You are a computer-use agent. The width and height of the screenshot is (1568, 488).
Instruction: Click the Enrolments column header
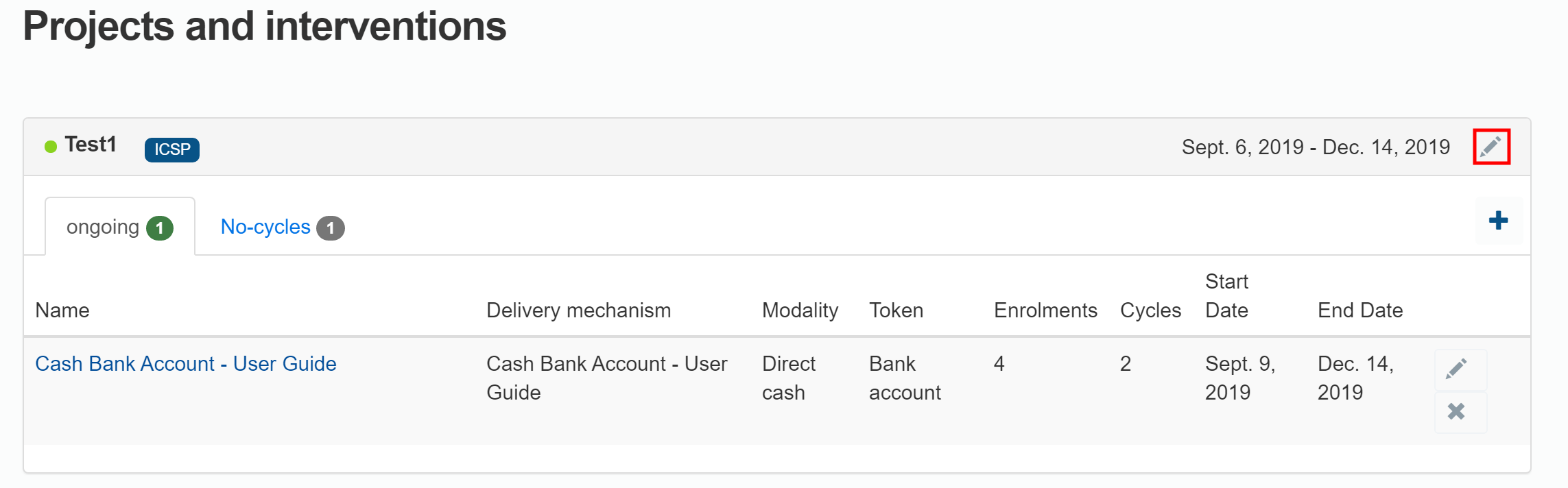[x=1045, y=310]
